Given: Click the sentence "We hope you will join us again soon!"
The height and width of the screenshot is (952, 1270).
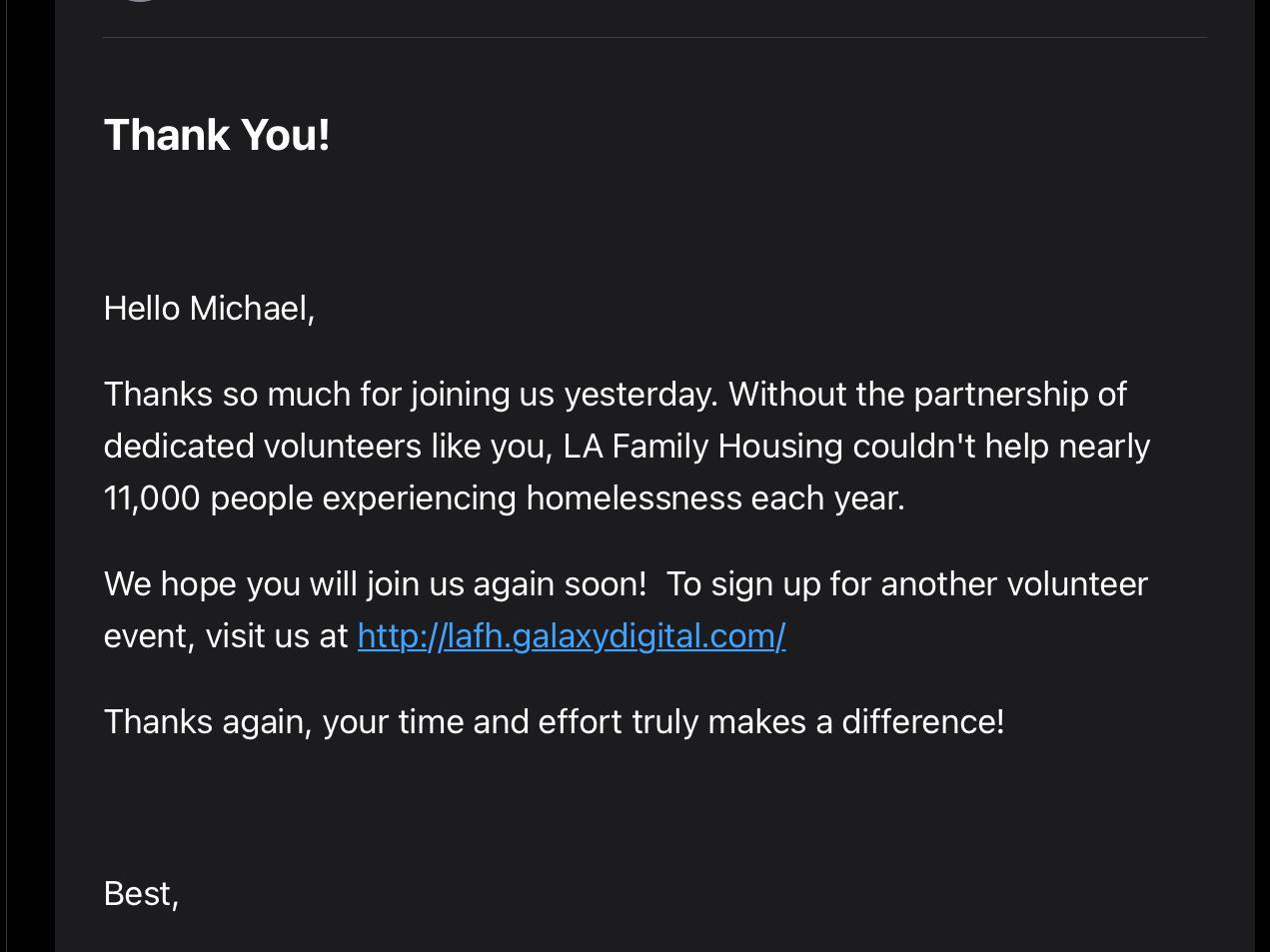Looking at the screenshot, I should click(x=375, y=584).
